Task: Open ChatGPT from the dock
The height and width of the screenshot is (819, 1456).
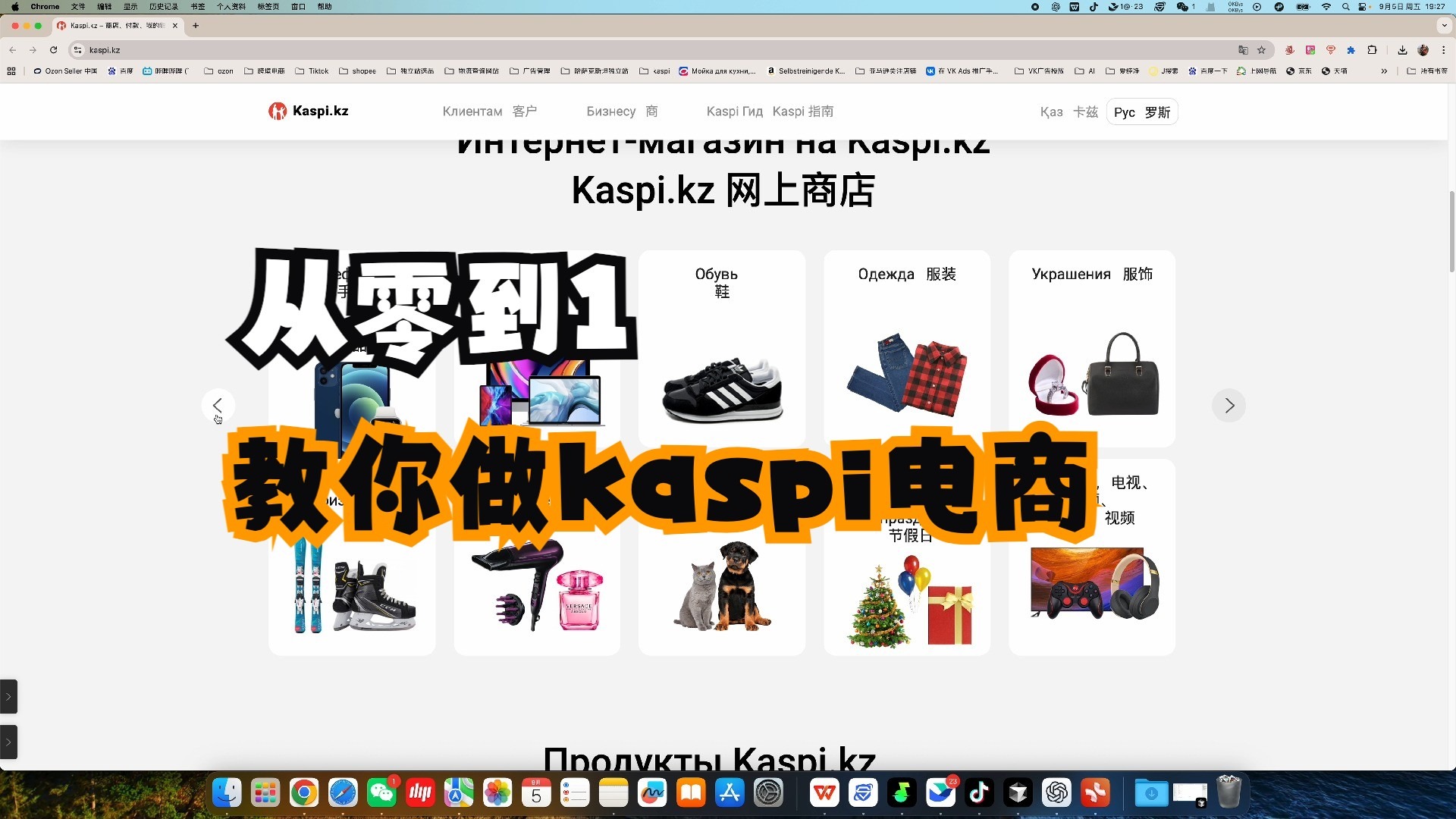Action: tap(1056, 793)
